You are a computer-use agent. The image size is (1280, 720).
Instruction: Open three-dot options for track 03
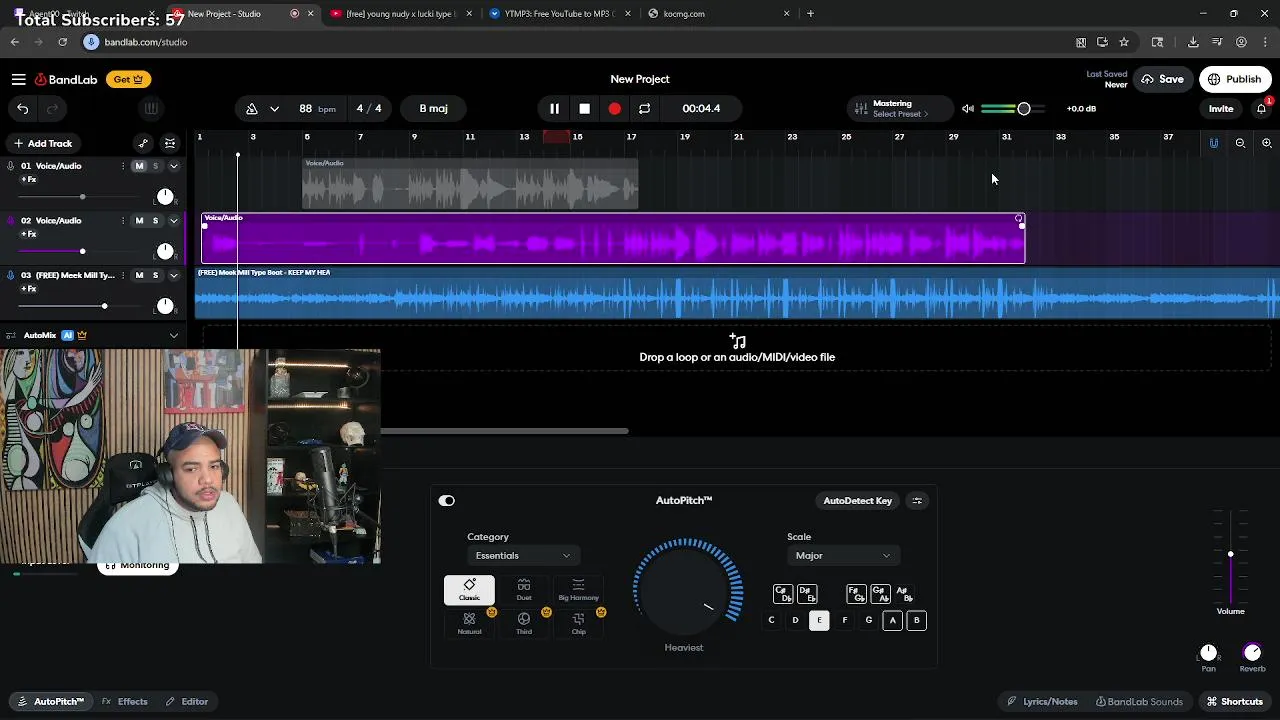pos(123,275)
